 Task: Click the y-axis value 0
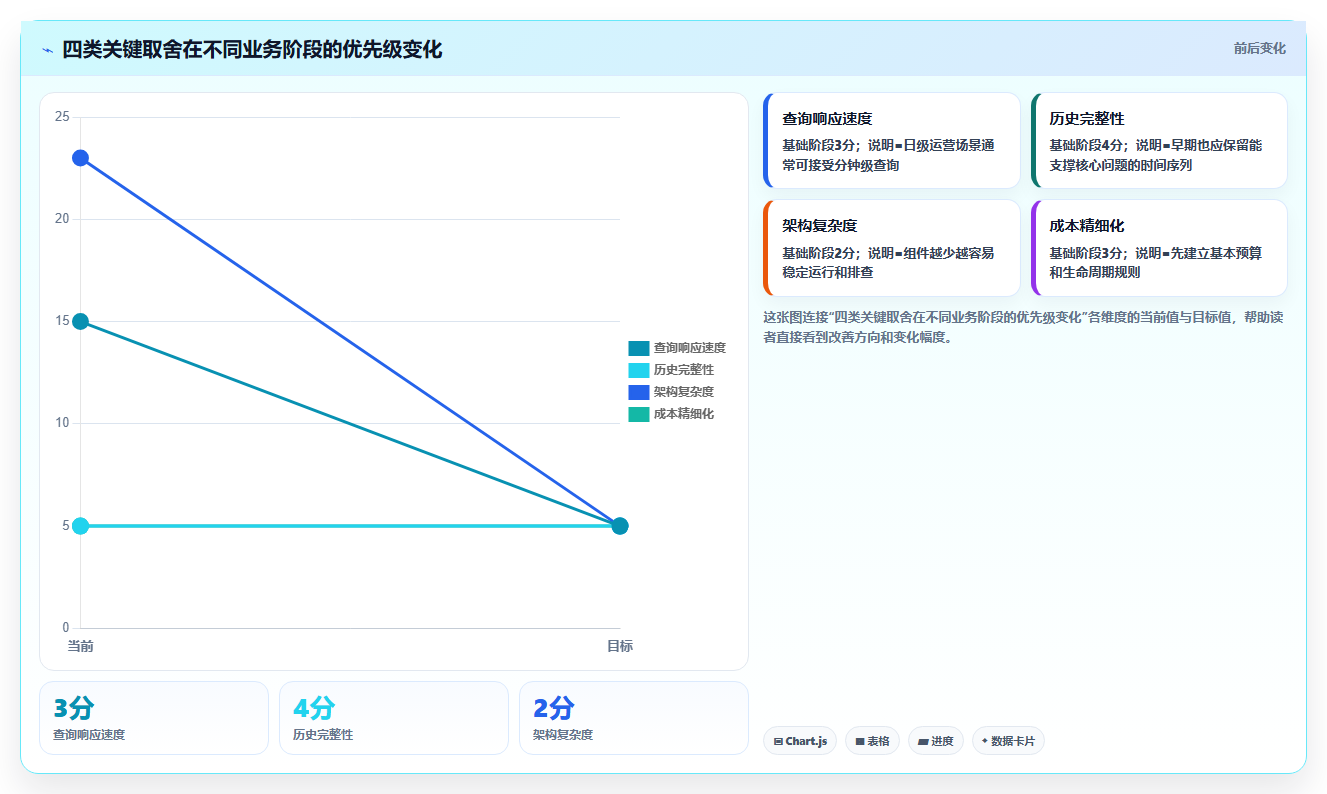[66, 628]
